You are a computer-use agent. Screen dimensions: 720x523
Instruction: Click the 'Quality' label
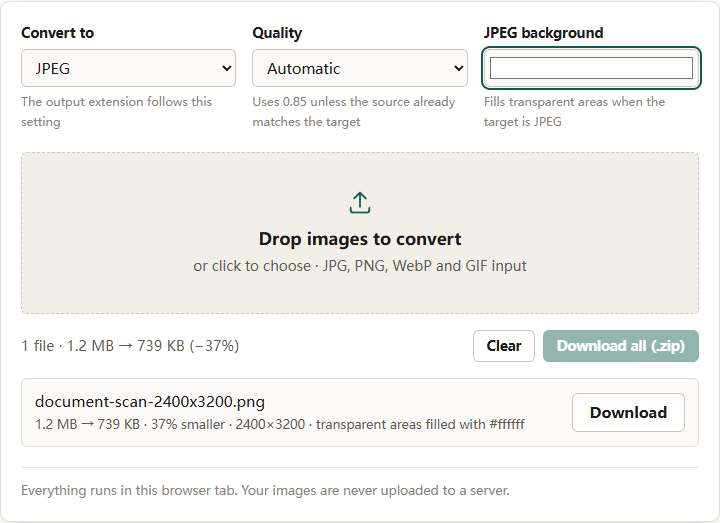(x=277, y=33)
